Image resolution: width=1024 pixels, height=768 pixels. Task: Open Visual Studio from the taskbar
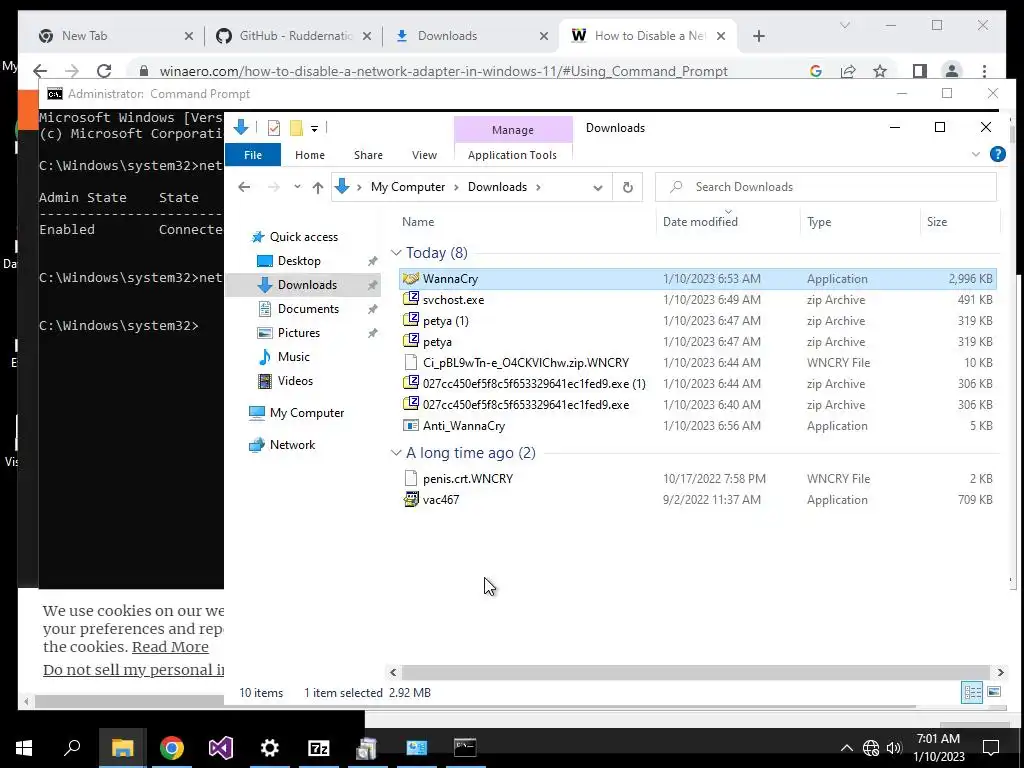[x=221, y=748]
